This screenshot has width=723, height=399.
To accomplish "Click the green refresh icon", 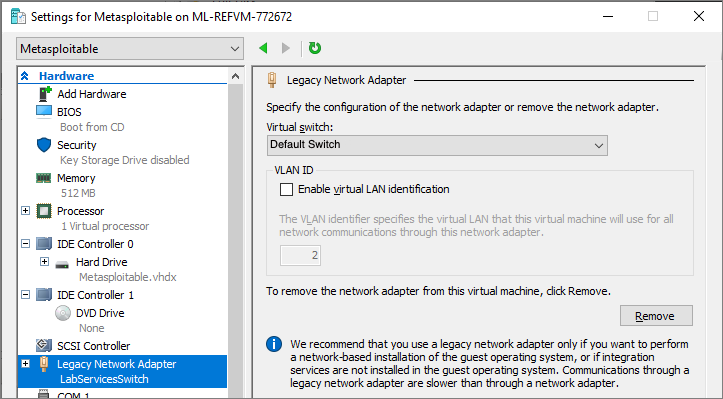I will (x=315, y=48).
